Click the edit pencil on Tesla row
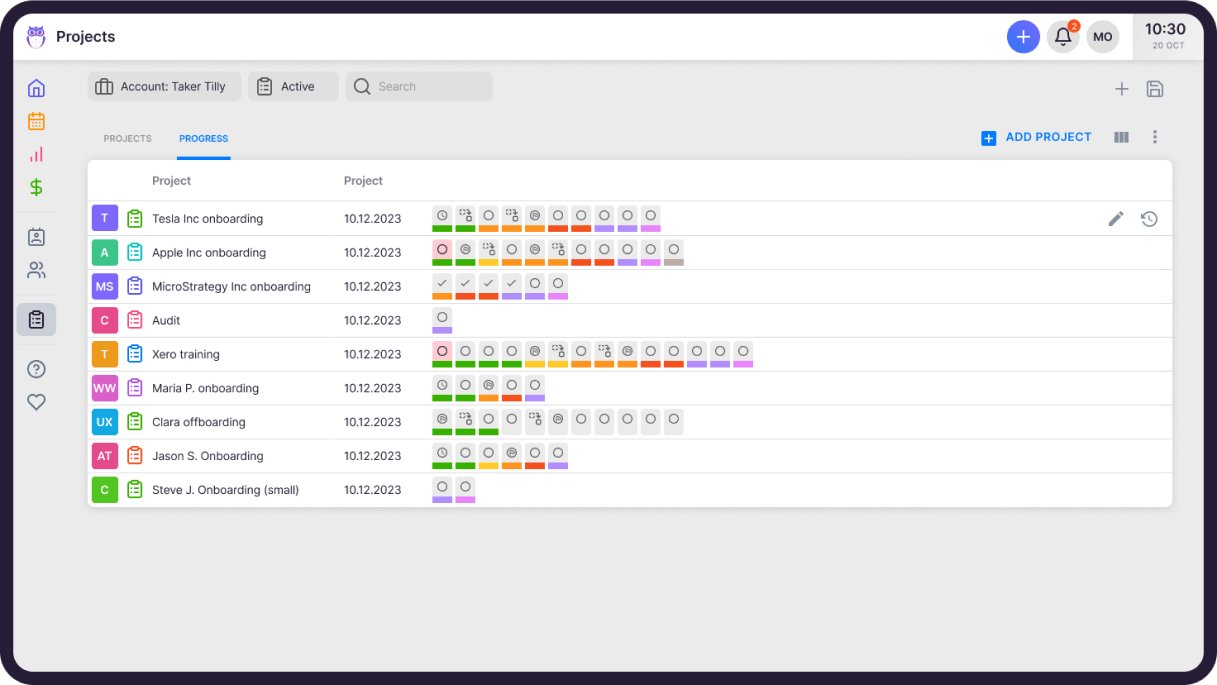This screenshot has height=685, width=1217. 1116,219
